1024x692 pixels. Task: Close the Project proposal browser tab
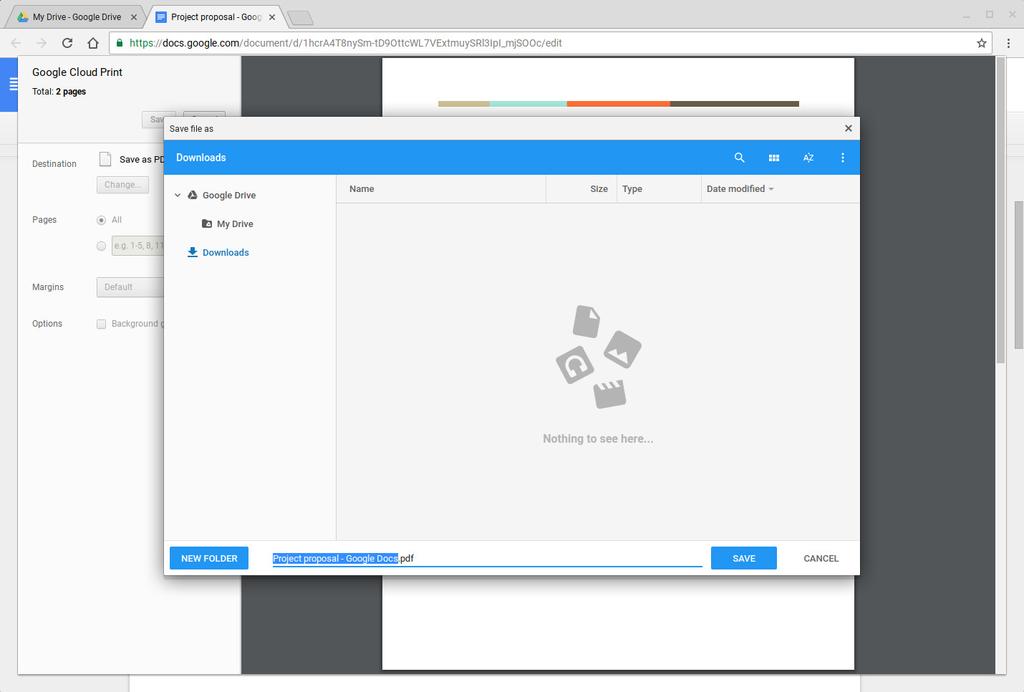coord(272,17)
